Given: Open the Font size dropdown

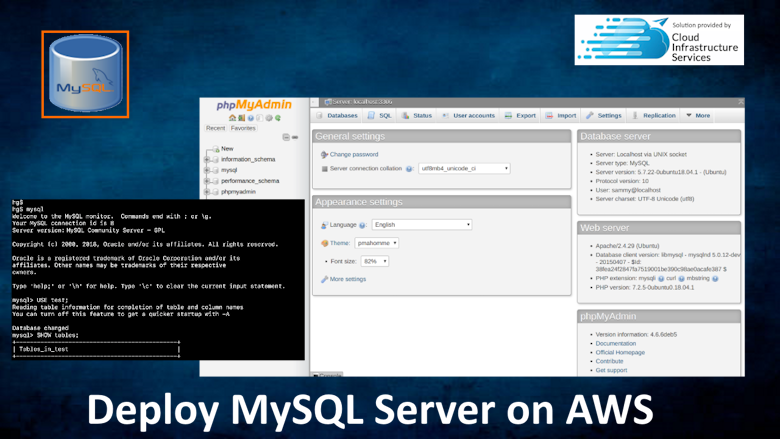Looking at the screenshot, I should pyautogui.click(x=375, y=261).
